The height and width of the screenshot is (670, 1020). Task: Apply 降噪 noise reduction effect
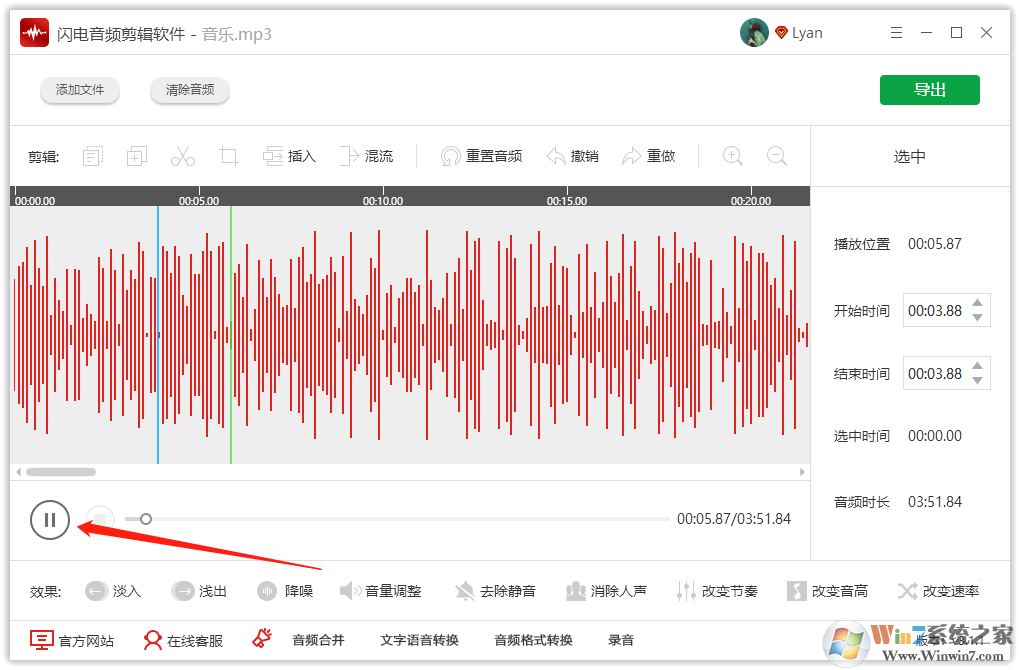click(286, 590)
